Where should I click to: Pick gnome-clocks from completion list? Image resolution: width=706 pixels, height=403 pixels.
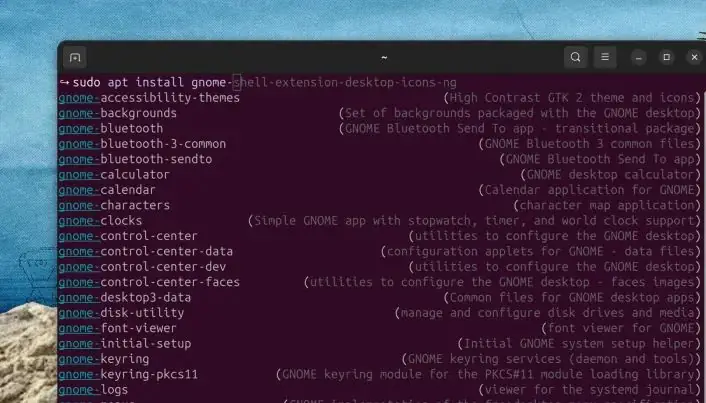tap(100, 221)
